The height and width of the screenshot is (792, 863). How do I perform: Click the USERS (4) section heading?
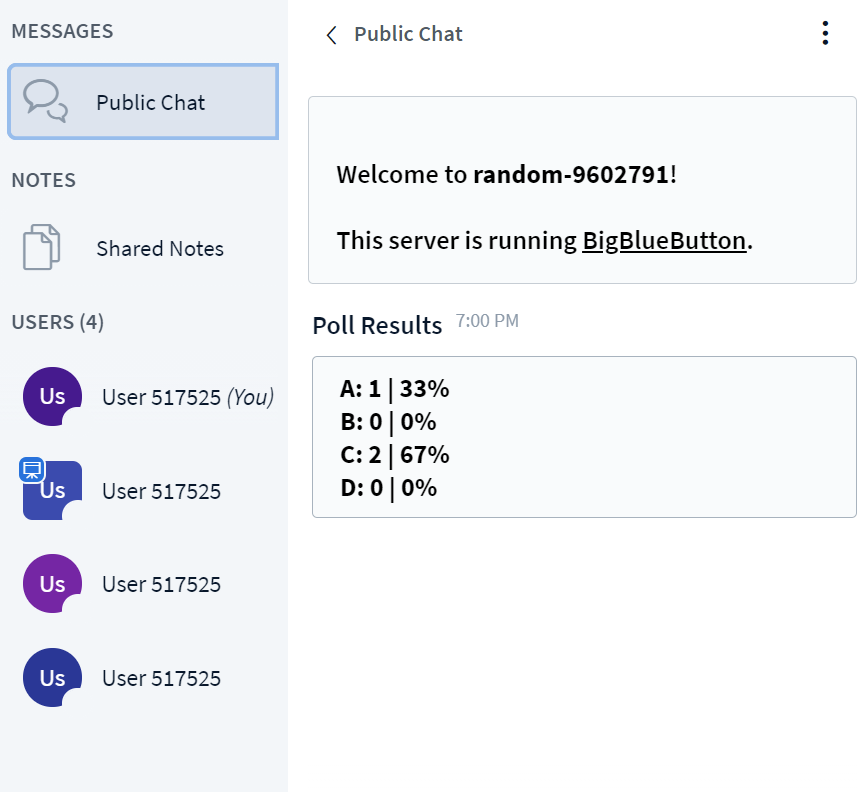58,322
